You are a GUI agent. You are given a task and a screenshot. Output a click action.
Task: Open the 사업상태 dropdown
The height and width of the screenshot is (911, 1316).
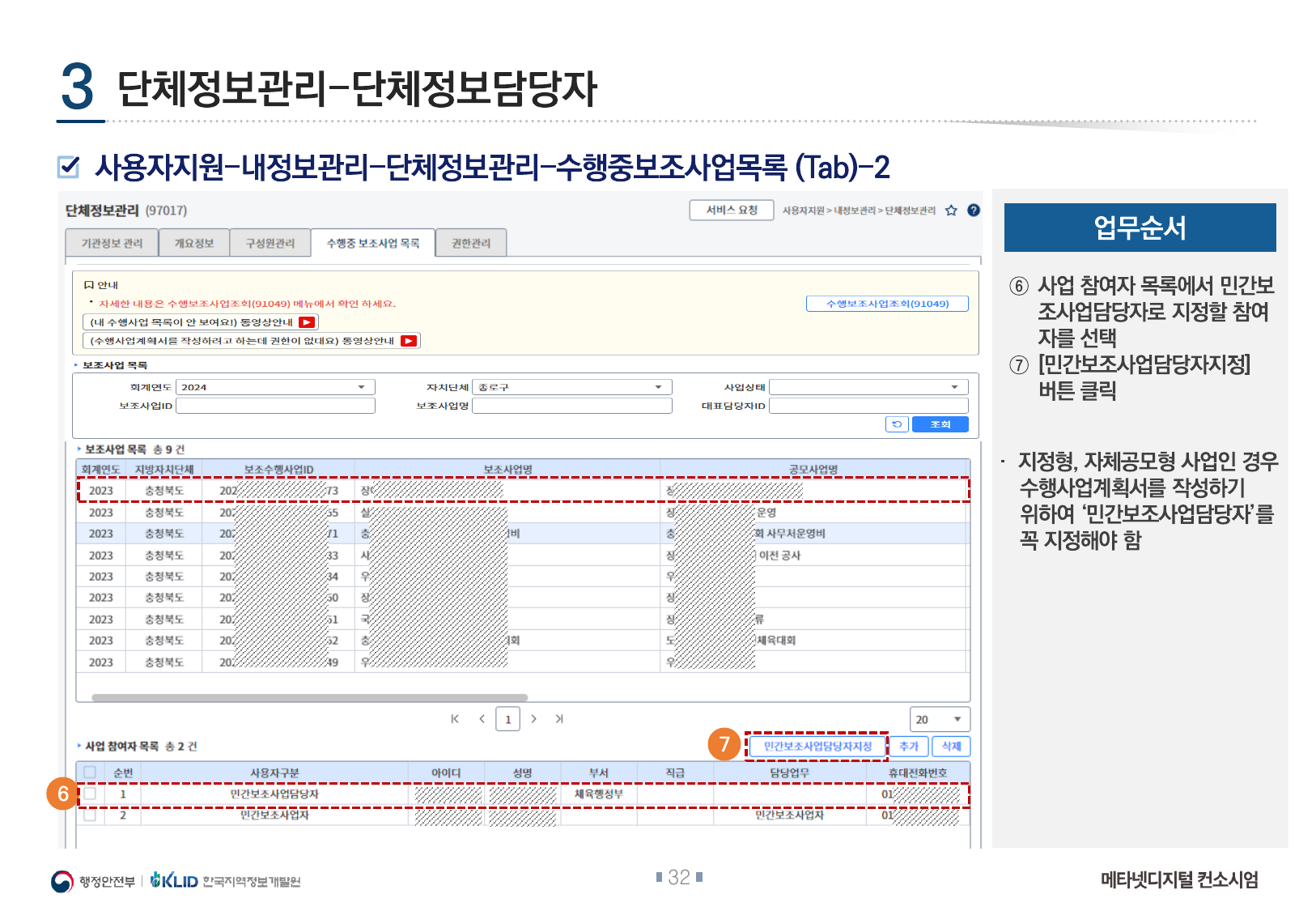pos(868,387)
